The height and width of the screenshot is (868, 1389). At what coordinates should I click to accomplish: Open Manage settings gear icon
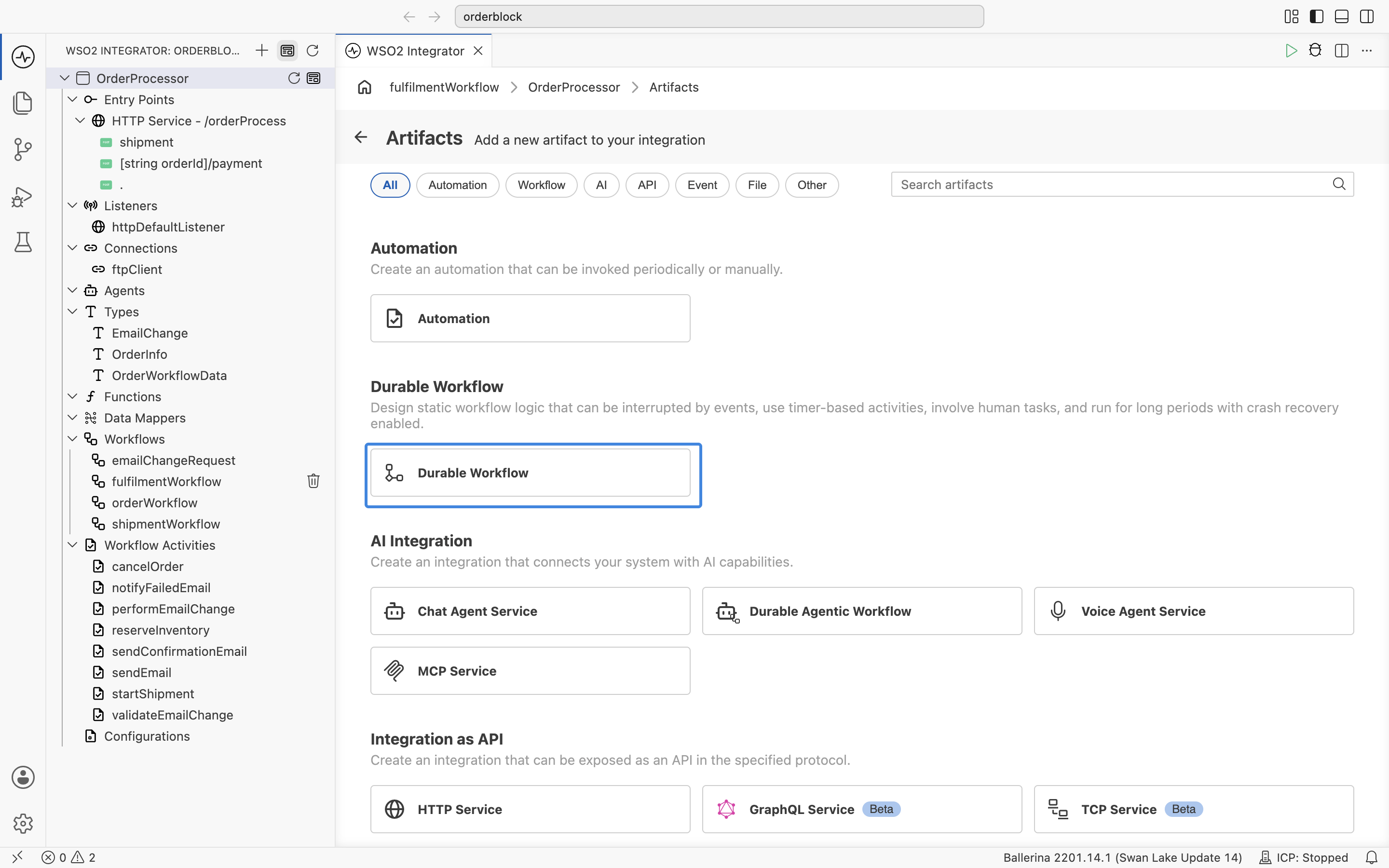tap(23, 823)
